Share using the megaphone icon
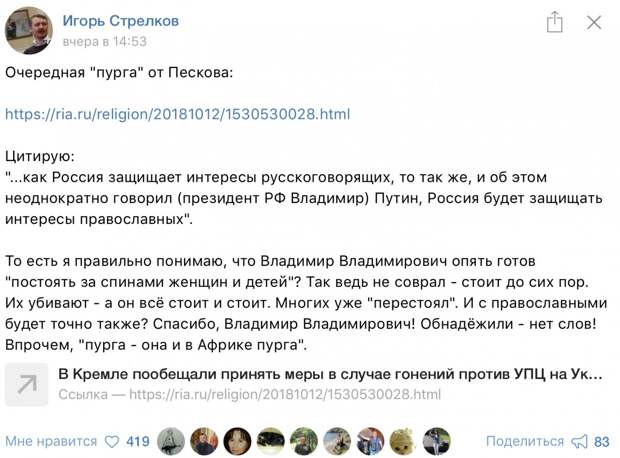The height and width of the screenshot is (458, 620). coord(579,441)
